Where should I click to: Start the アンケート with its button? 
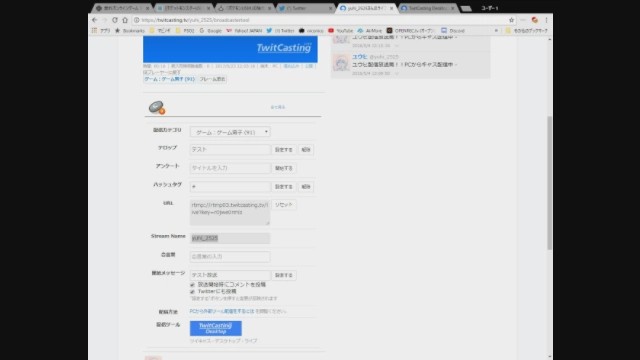tap(284, 168)
